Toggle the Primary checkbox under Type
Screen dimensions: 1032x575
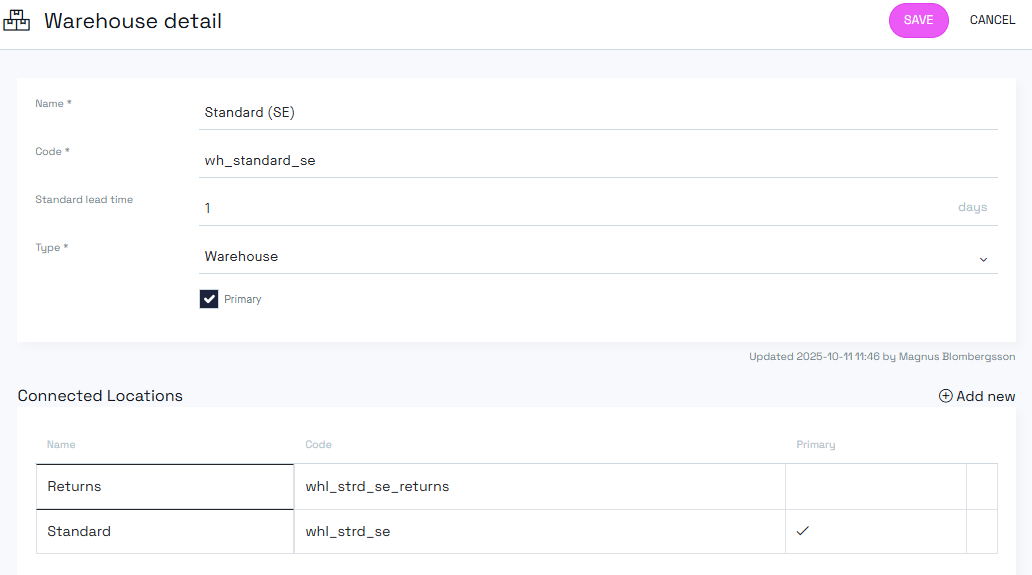click(209, 299)
